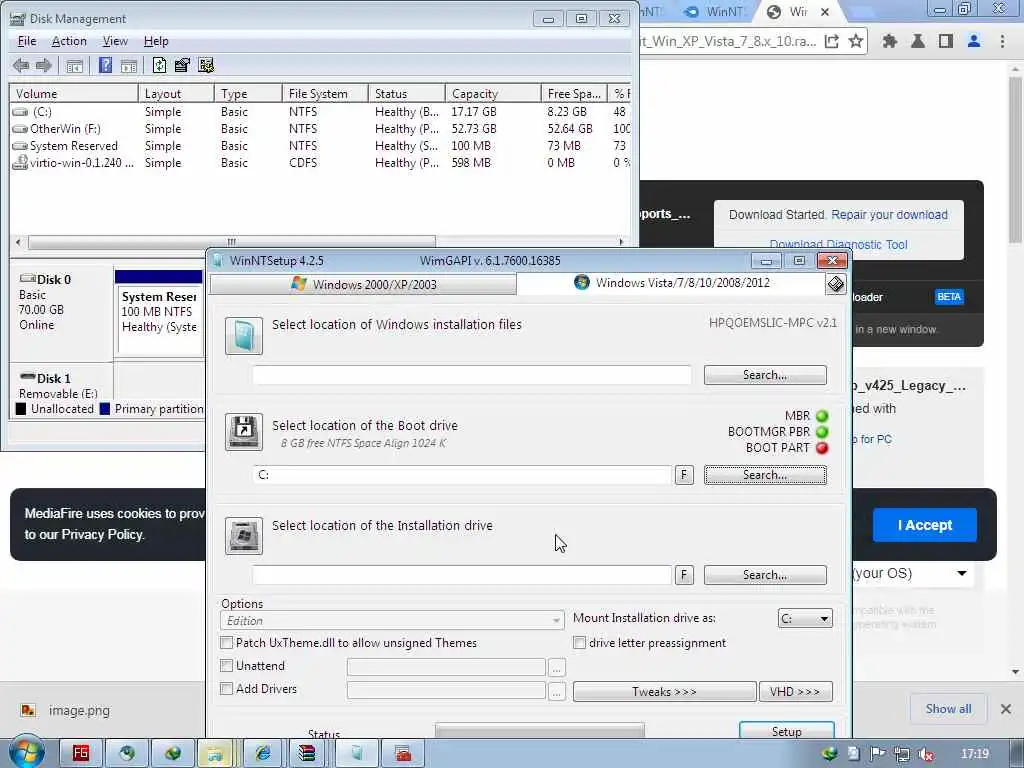Click the Capacity column header
Image resolution: width=1024 pixels, height=768 pixels.
coord(493,94)
